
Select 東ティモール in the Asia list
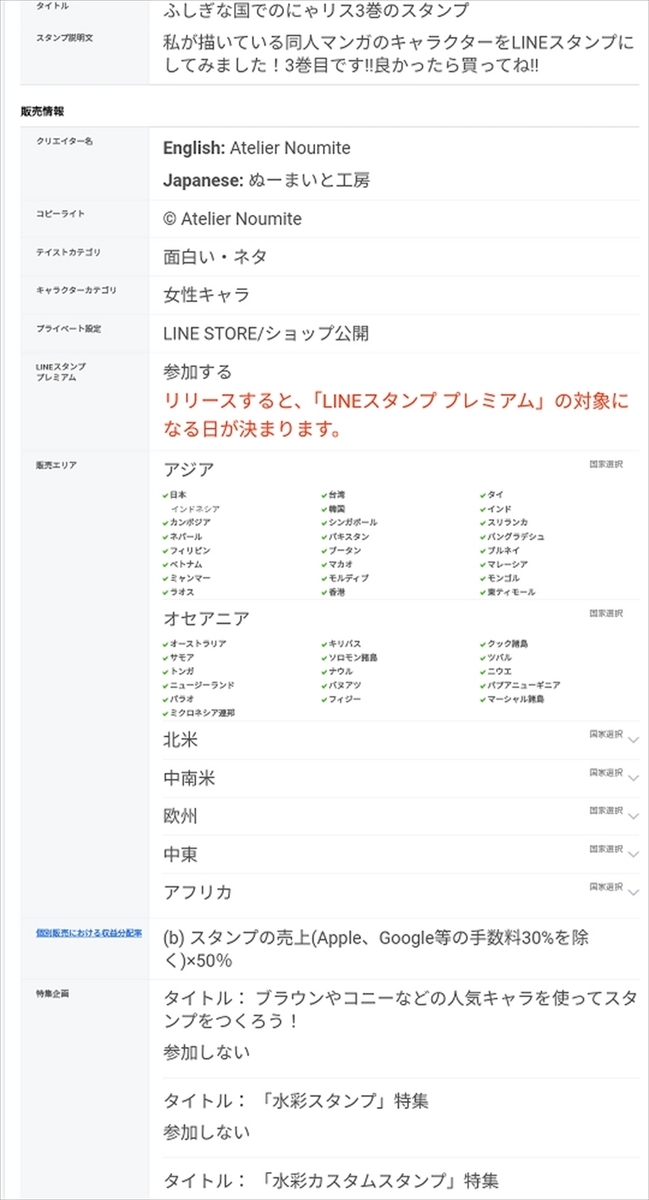(508, 593)
